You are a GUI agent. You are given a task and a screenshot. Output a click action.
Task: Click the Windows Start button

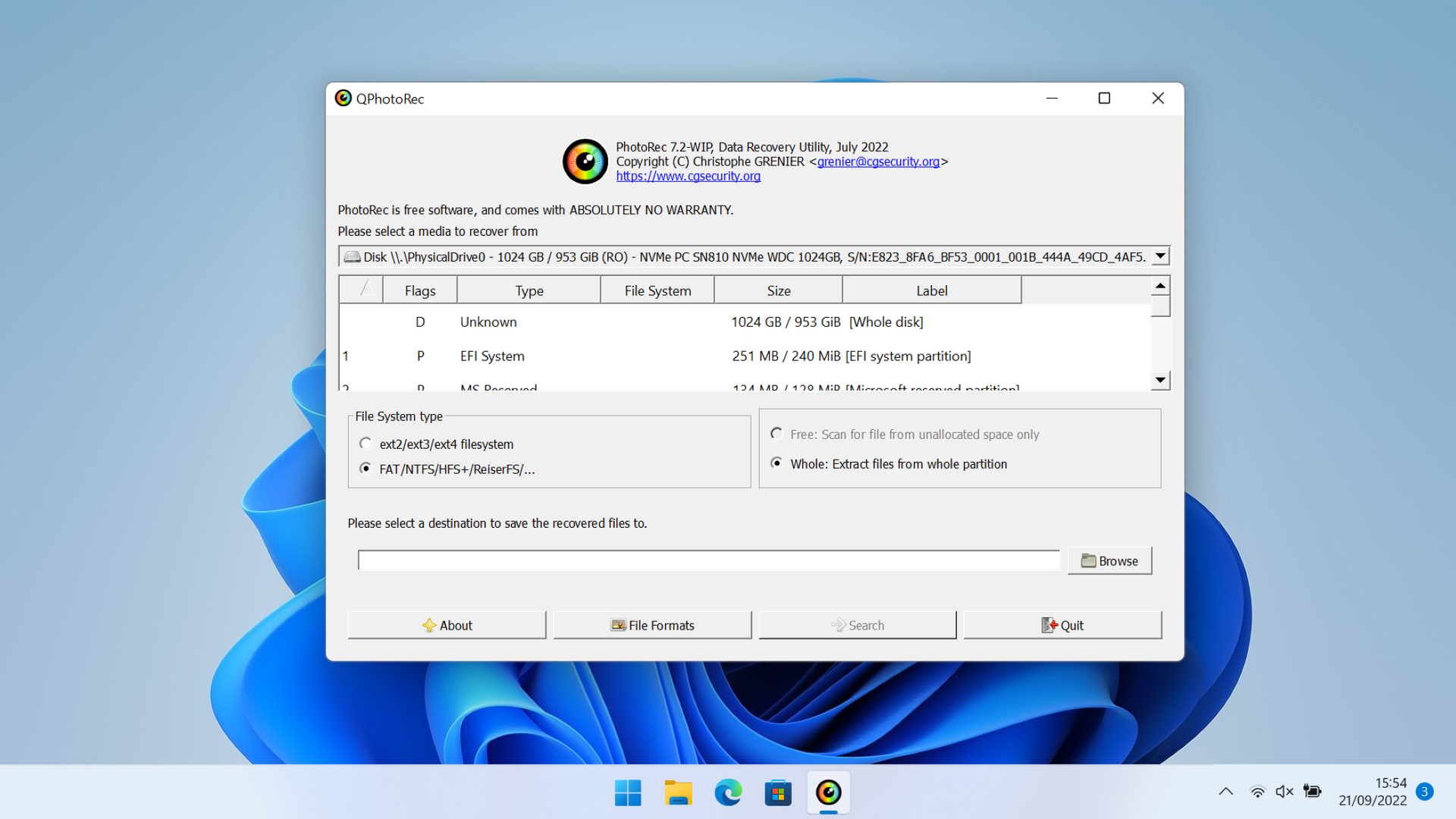tap(628, 793)
